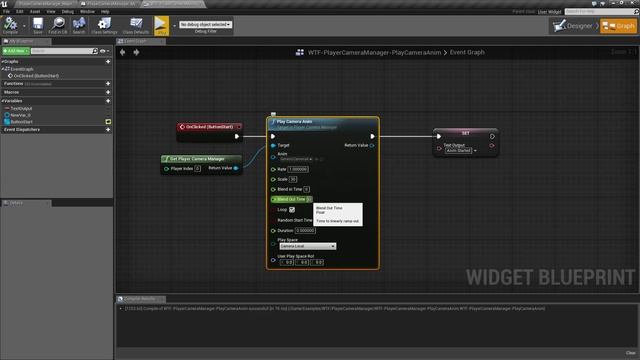Click the Get Player Camera Manager node title

point(197,159)
